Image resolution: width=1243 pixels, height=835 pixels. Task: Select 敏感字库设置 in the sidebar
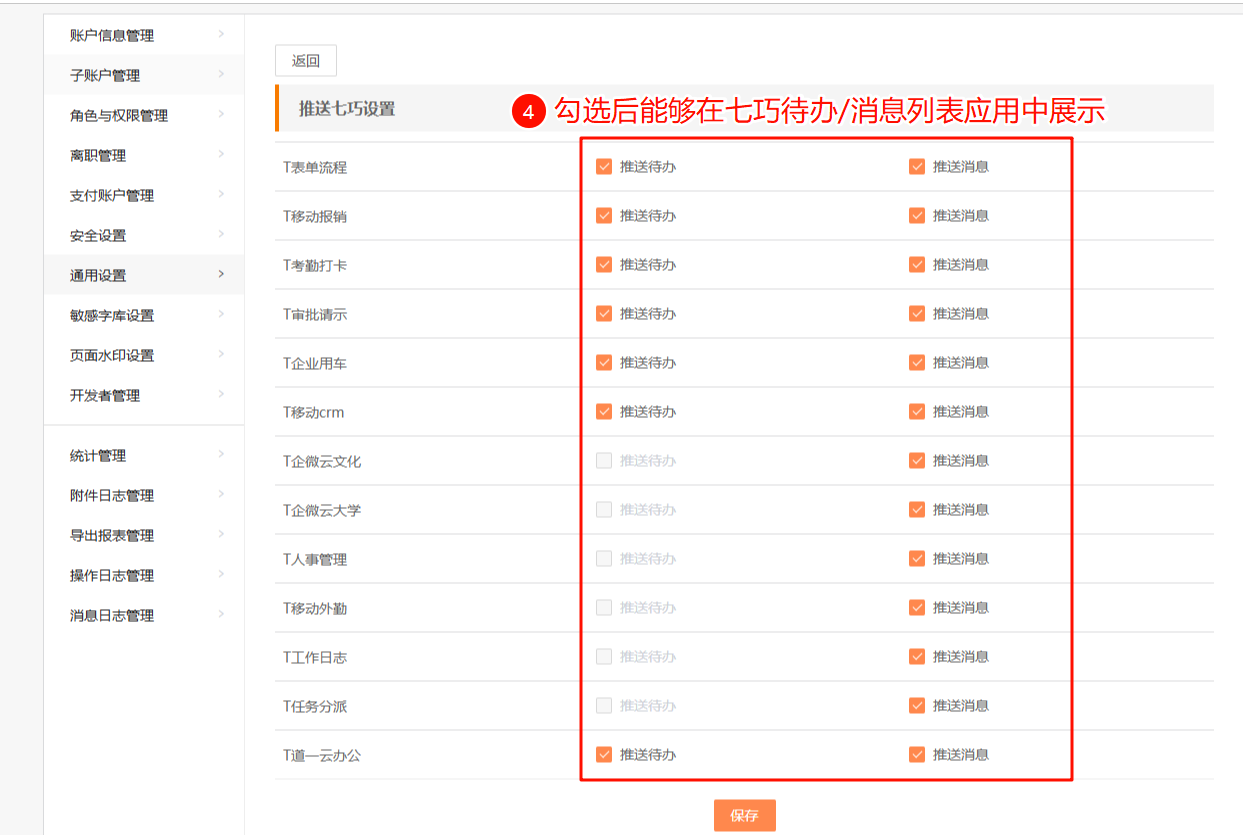[x=112, y=316]
